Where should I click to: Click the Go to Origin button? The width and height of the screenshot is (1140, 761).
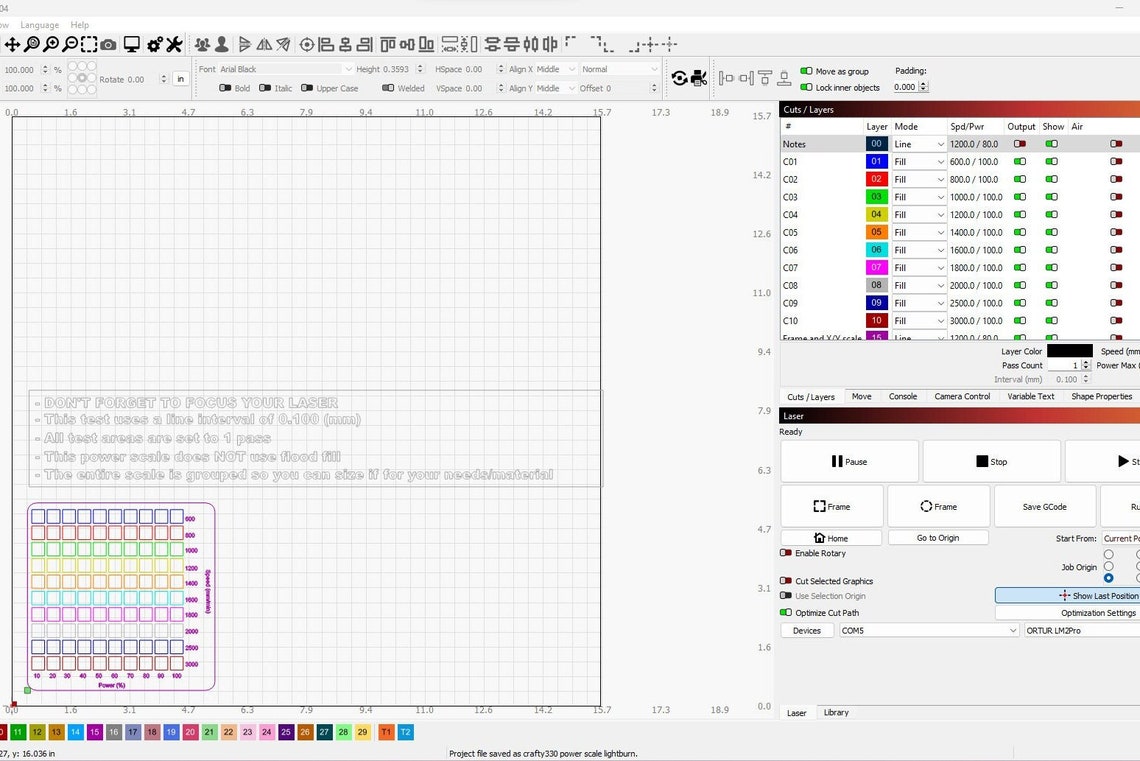point(937,537)
